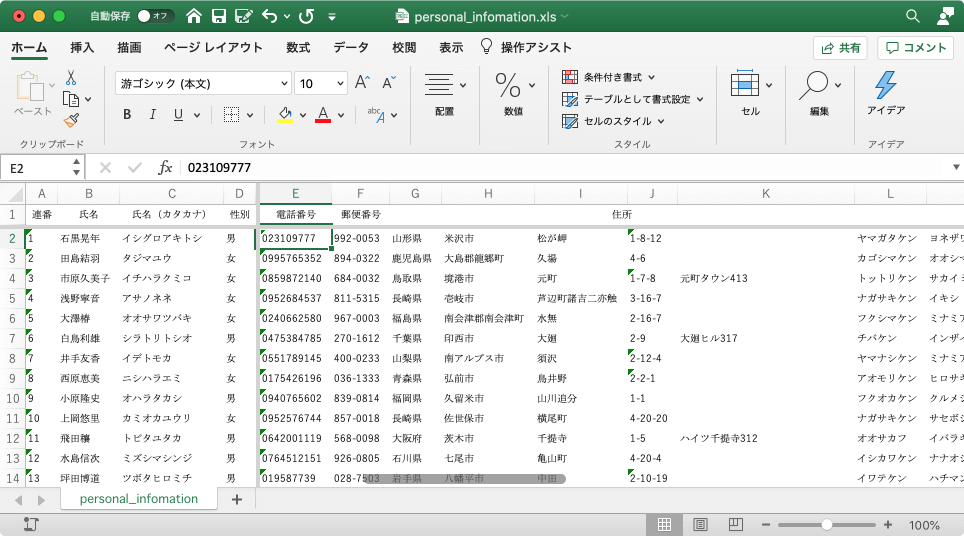Toggle Bold formatting
The width and height of the screenshot is (964, 536).
[127, 114]
